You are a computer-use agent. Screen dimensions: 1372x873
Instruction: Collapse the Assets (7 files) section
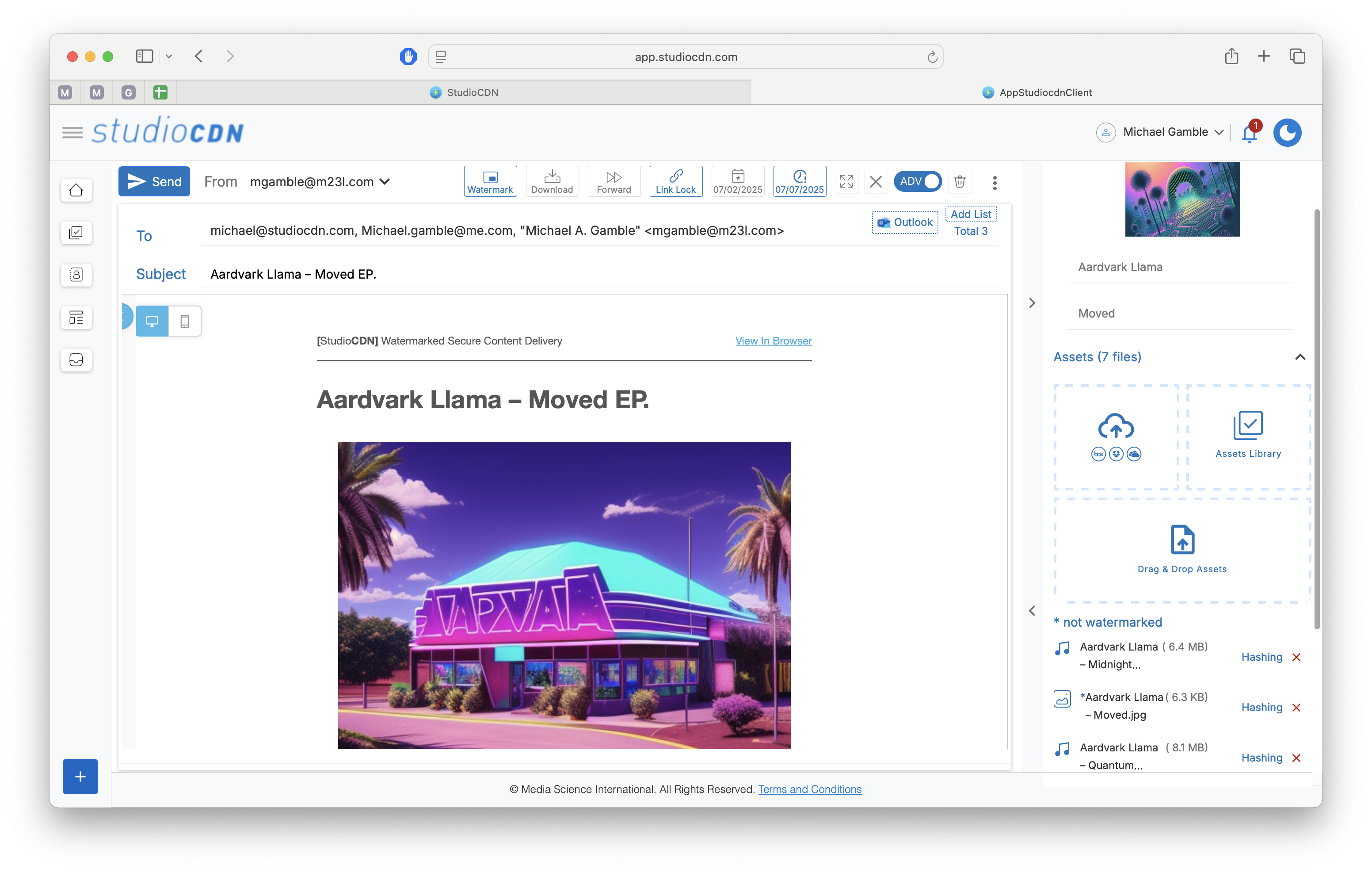[1300, 357]
